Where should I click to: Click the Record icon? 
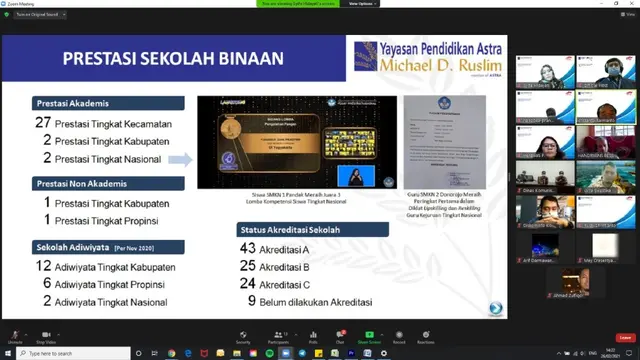pos(399,335)
